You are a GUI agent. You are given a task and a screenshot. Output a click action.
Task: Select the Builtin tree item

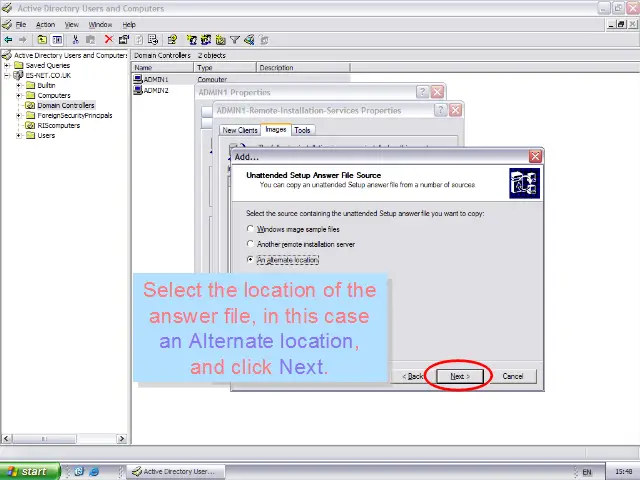click(x=46, y=85)
